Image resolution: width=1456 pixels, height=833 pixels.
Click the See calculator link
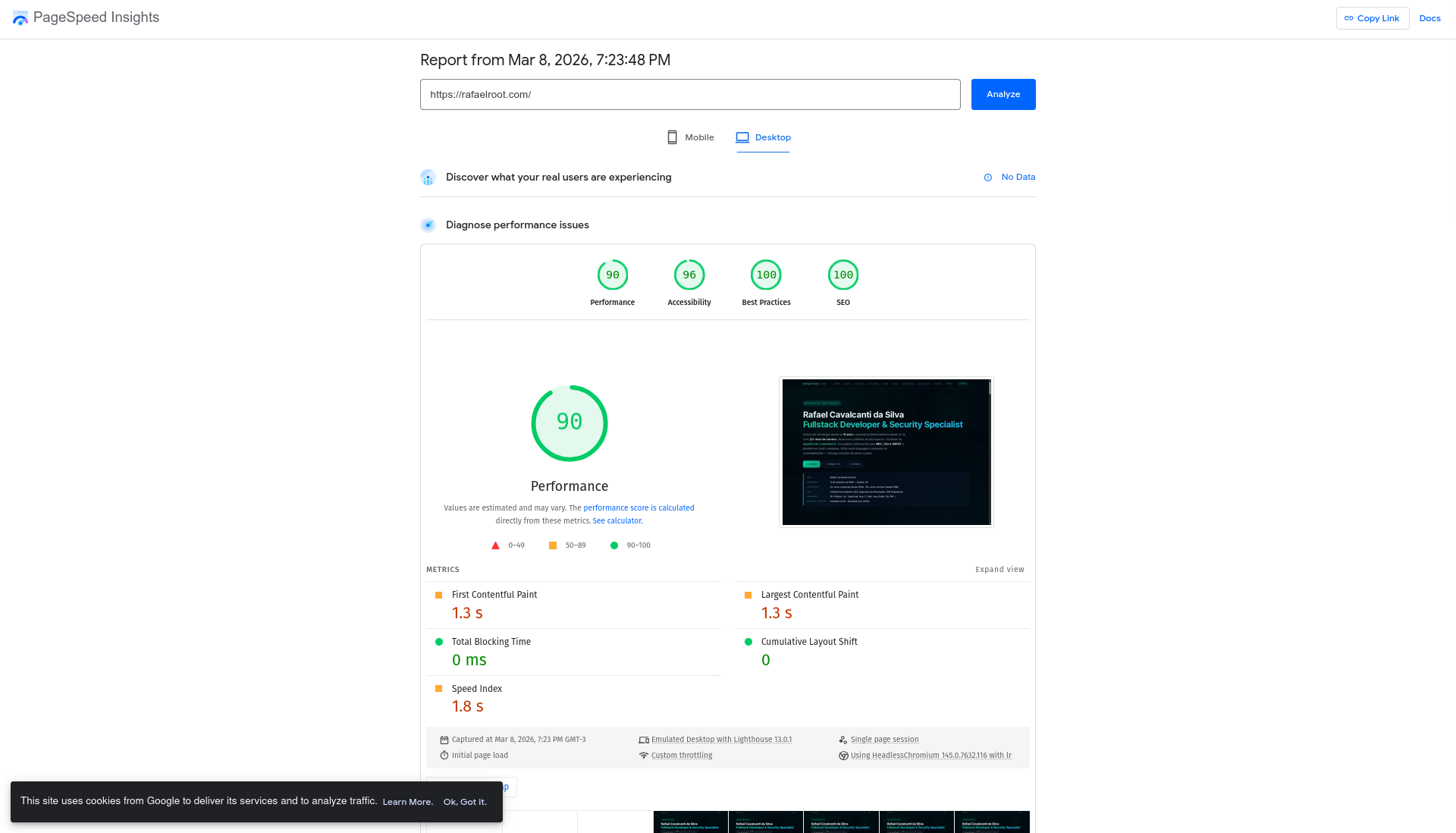617,520
